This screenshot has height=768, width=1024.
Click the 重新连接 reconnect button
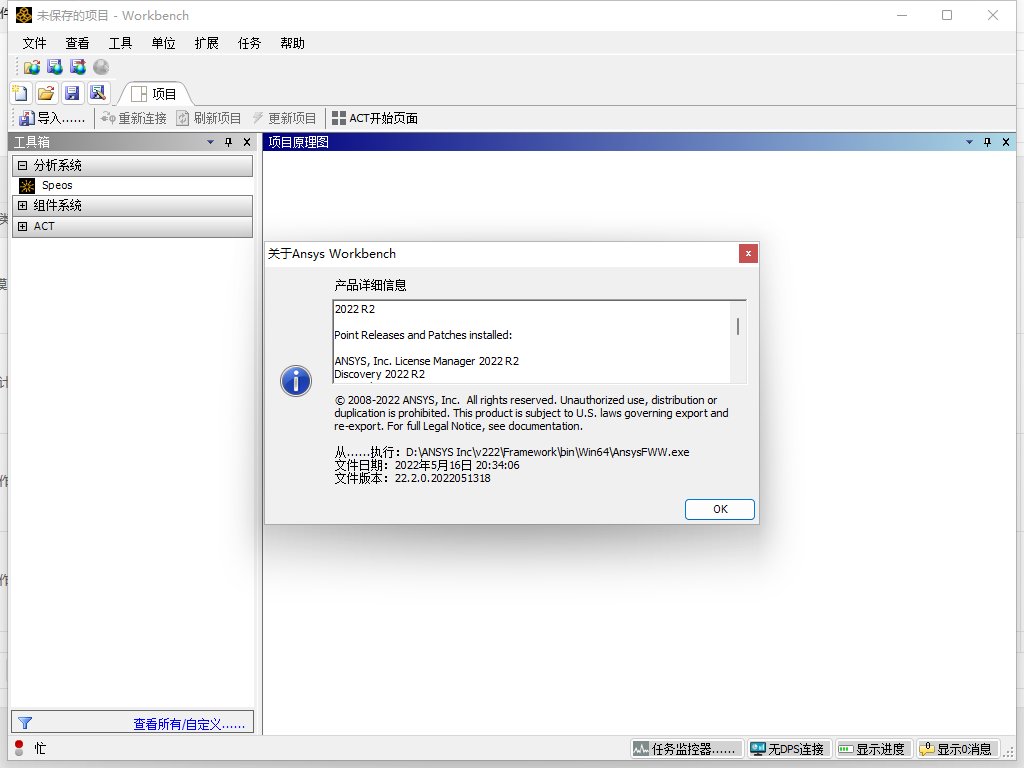pyautogui.click(x=134, y=118)
